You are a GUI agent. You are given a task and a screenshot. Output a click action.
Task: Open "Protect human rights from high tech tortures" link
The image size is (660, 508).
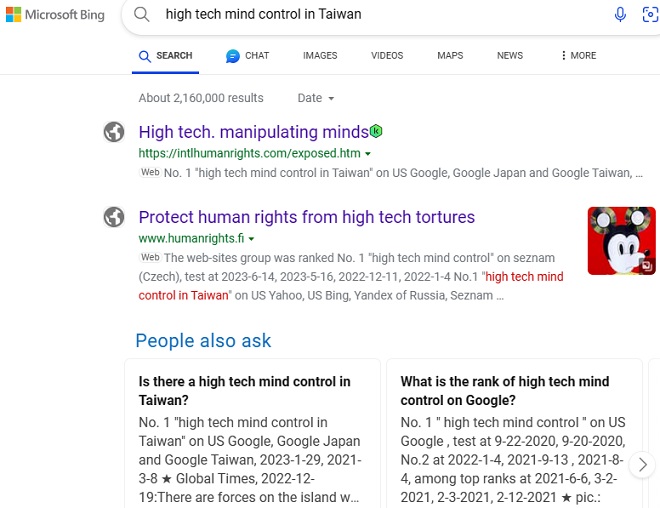306,217
